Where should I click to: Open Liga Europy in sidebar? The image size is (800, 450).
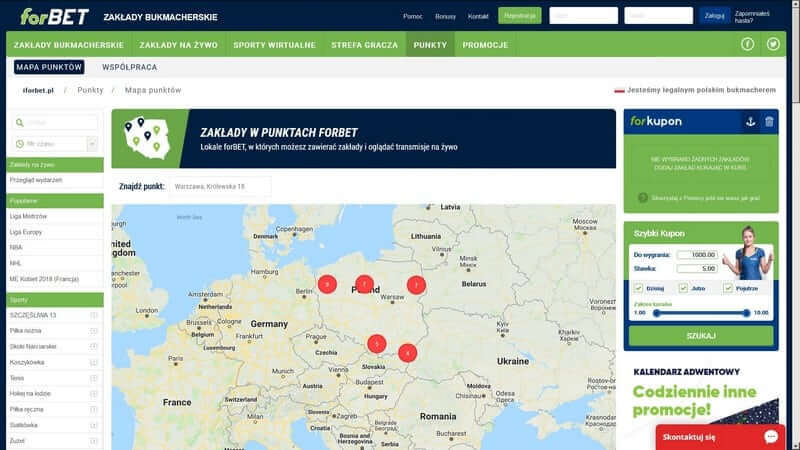point(55,232)
